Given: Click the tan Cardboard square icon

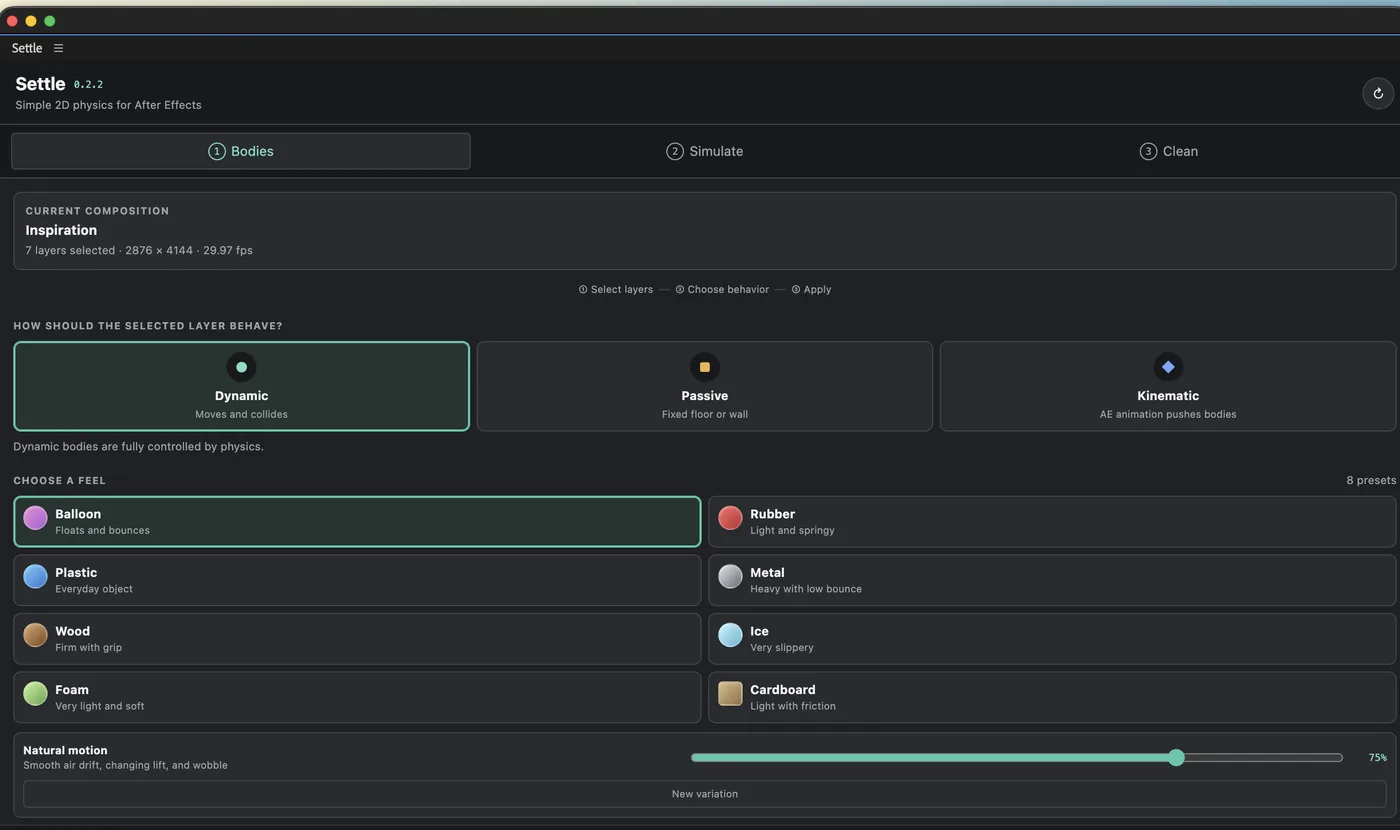Looking at the screenshot, I should [x=730, y=693].
